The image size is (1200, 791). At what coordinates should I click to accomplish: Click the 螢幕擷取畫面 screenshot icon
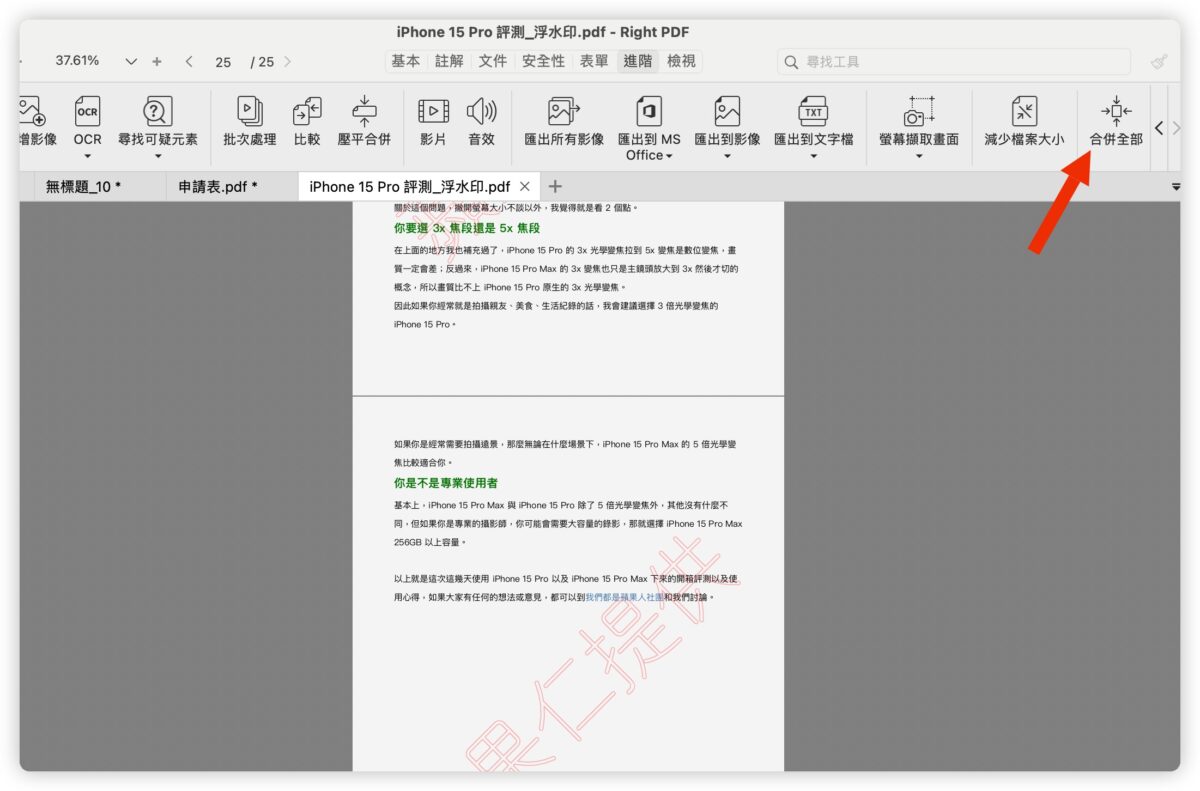[x=918, y=111]
